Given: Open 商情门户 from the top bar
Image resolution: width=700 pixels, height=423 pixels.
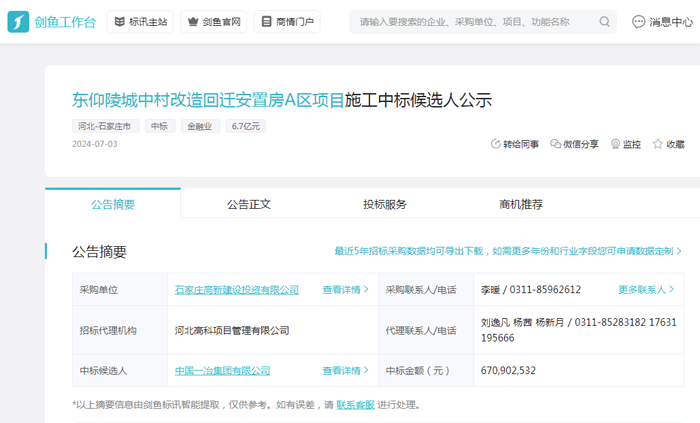Looking at the screenshot, I should click(x=287, y=21).
